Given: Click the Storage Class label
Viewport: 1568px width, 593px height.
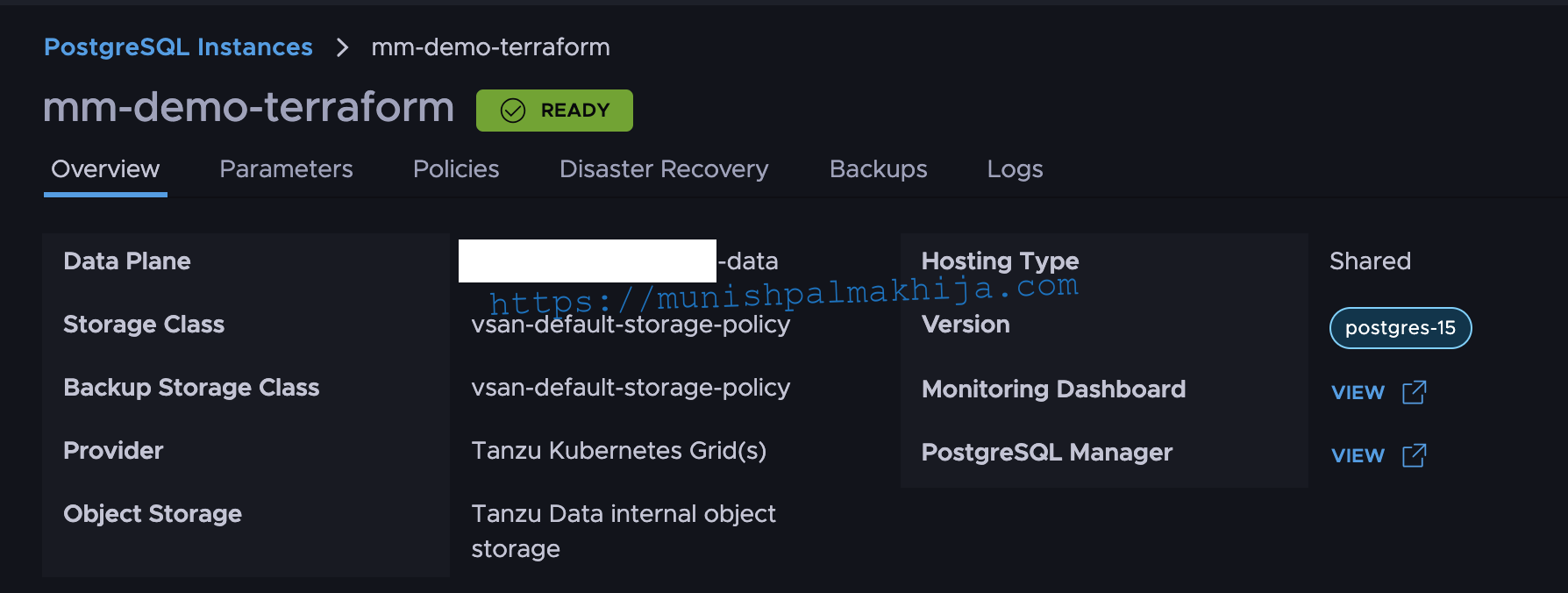Looking at the screenshot, I should (x=144, y=325).
